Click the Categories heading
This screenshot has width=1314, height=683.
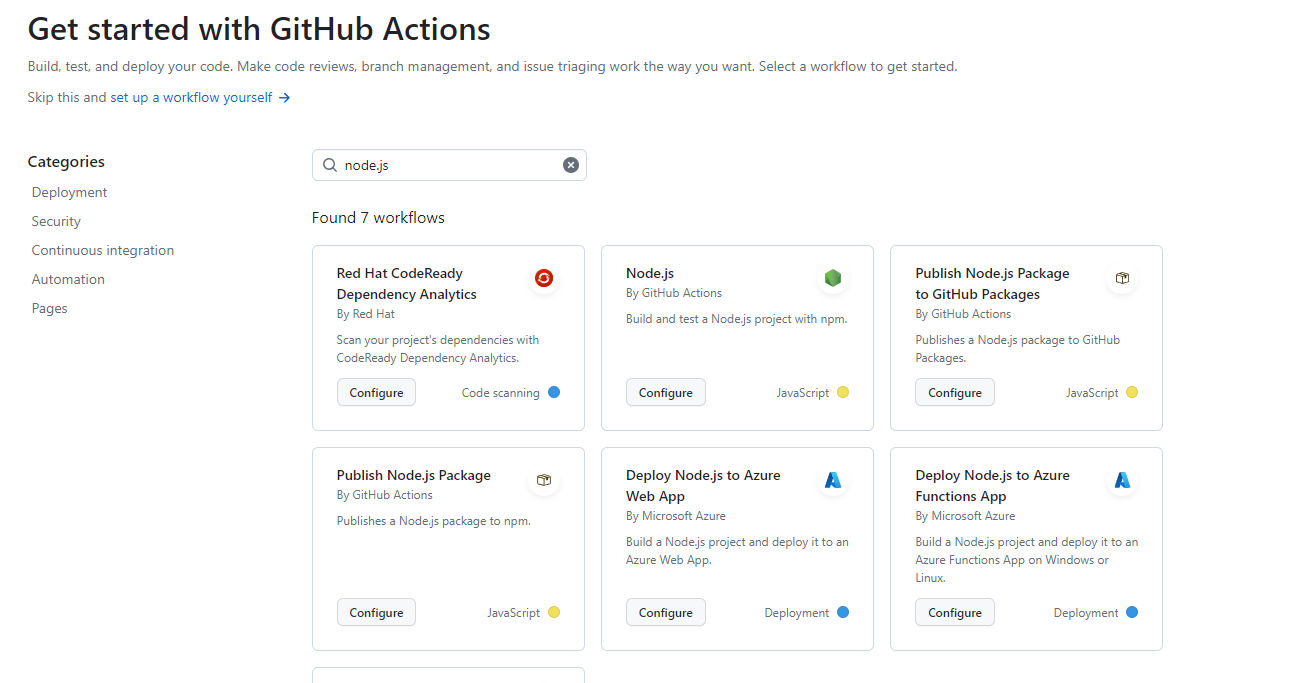click(x=66, y=161)
